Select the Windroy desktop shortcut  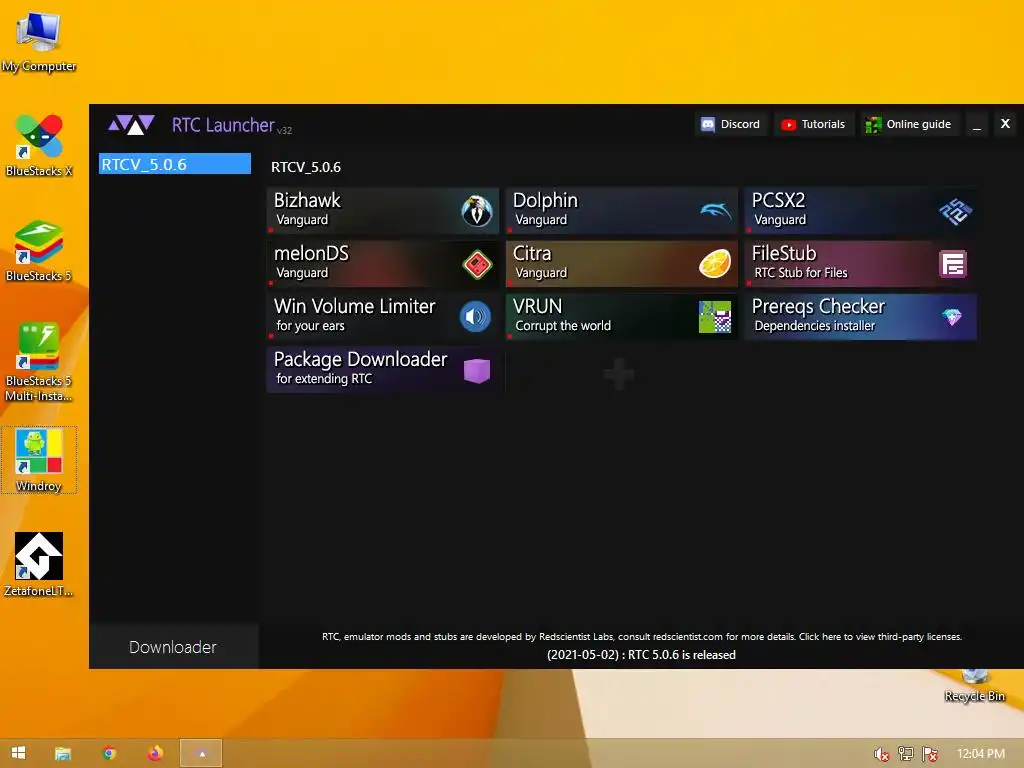pos(39,460)
